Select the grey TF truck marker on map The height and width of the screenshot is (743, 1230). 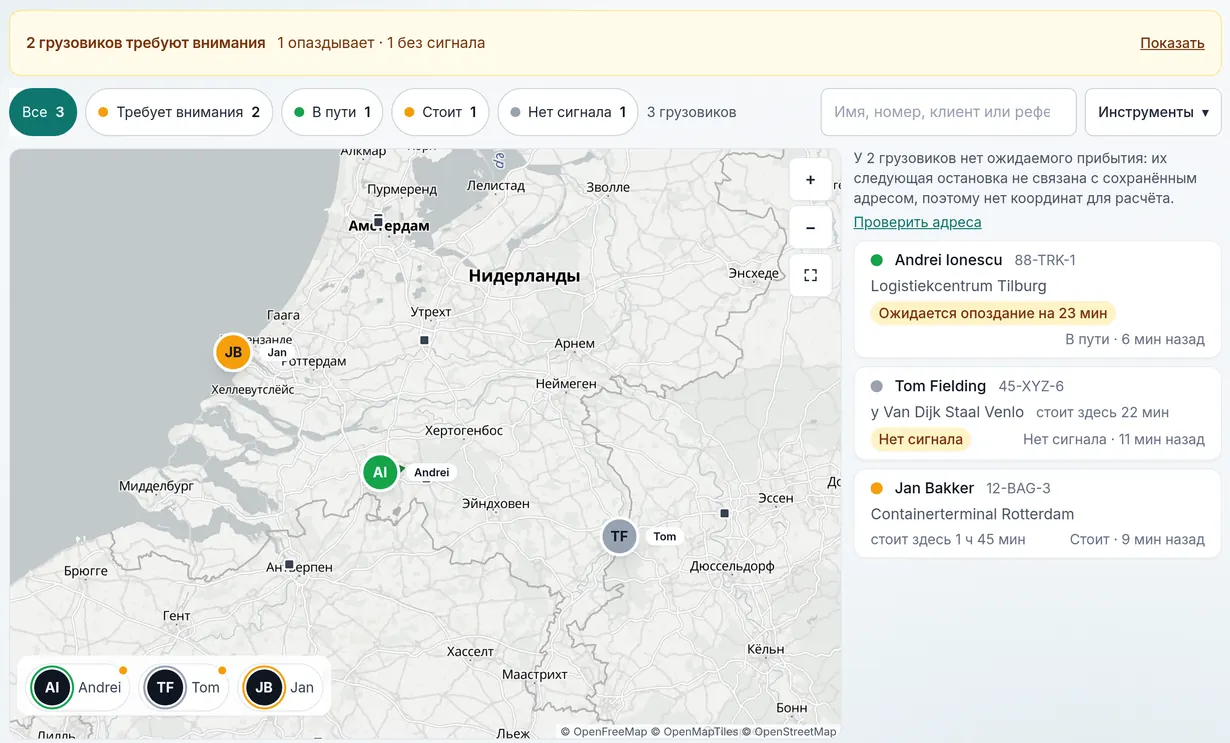(619, 536)
